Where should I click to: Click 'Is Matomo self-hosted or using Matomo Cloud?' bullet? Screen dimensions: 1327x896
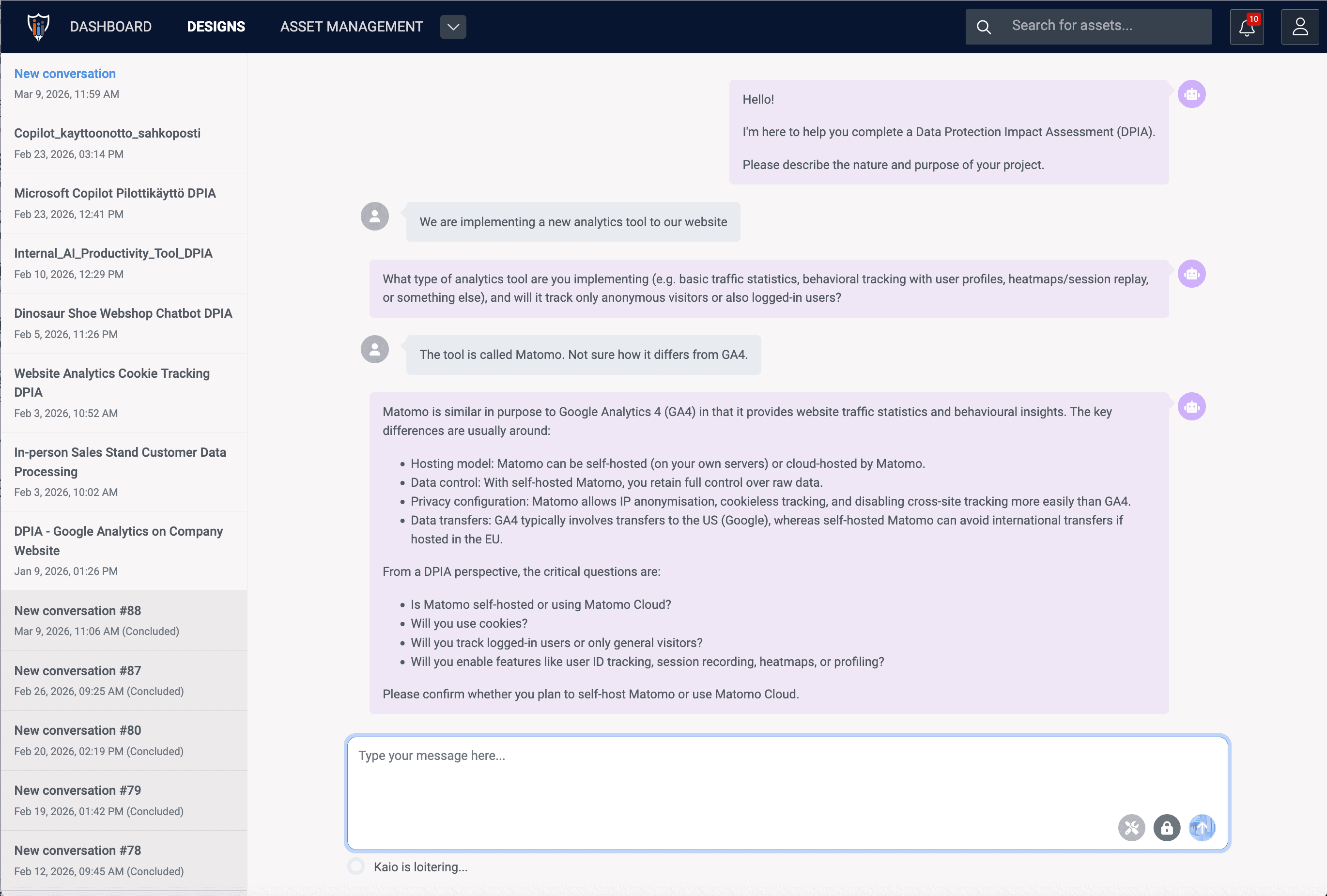(x=541, y=605)
